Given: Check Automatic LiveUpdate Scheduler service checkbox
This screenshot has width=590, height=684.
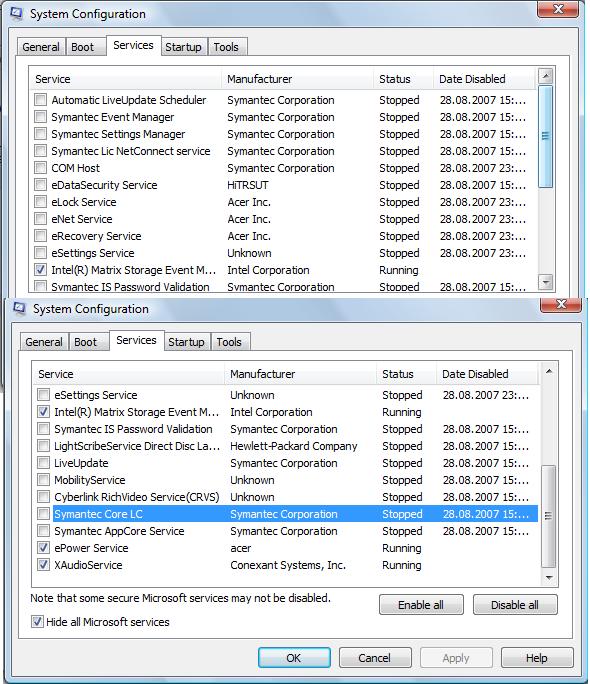Looking at the screenshot, I should (x=41, y=99).
